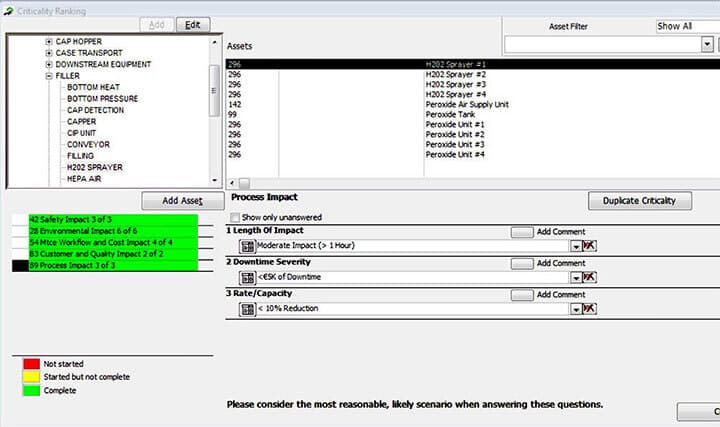Clear the Downtime Severity answer icon
Screen dimensions: 720x427
coord(589,277)
